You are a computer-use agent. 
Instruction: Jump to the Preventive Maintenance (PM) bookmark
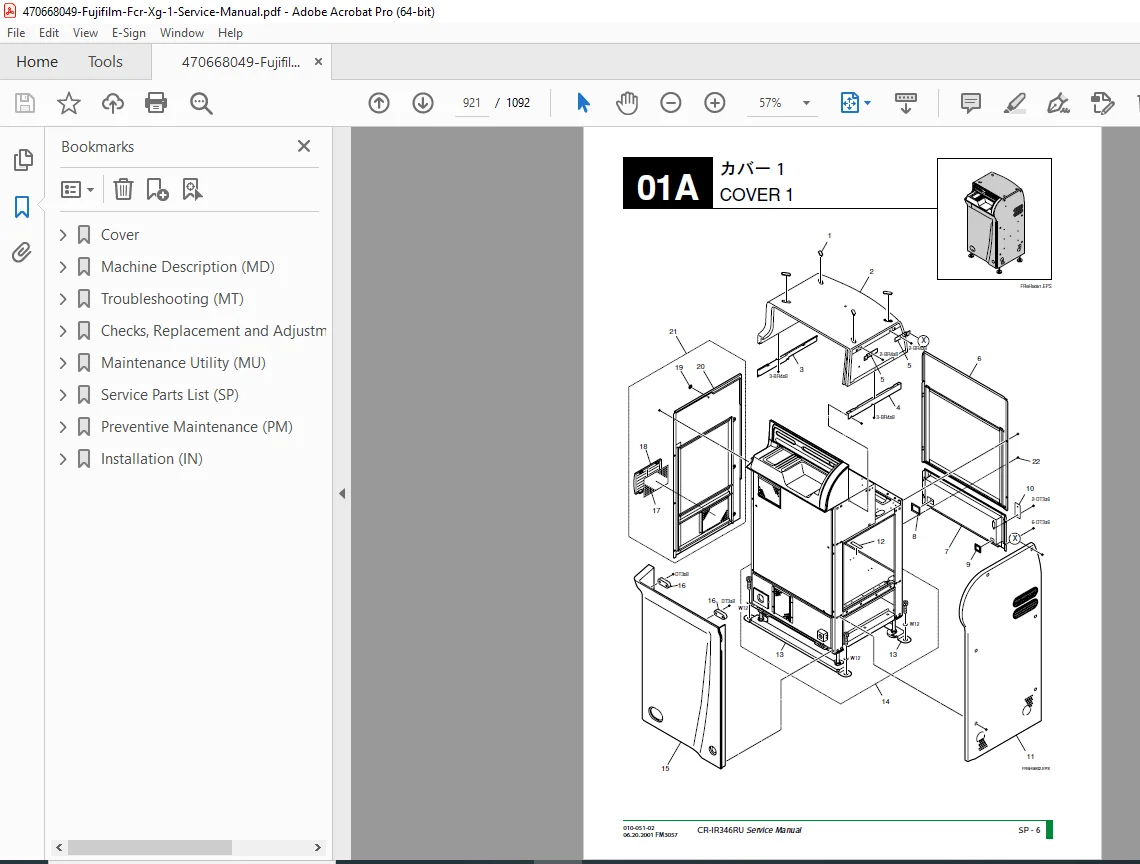pos(196,427)
